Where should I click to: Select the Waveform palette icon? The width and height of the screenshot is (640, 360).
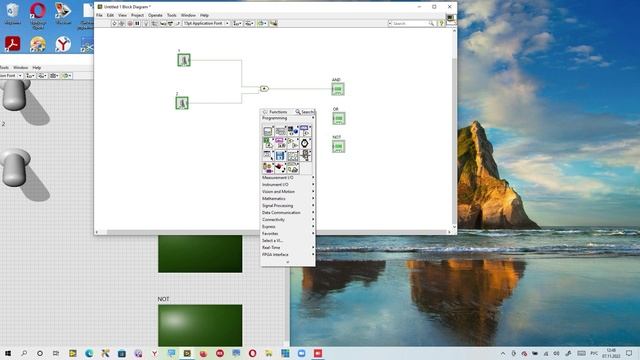click(x=293, y=156)
